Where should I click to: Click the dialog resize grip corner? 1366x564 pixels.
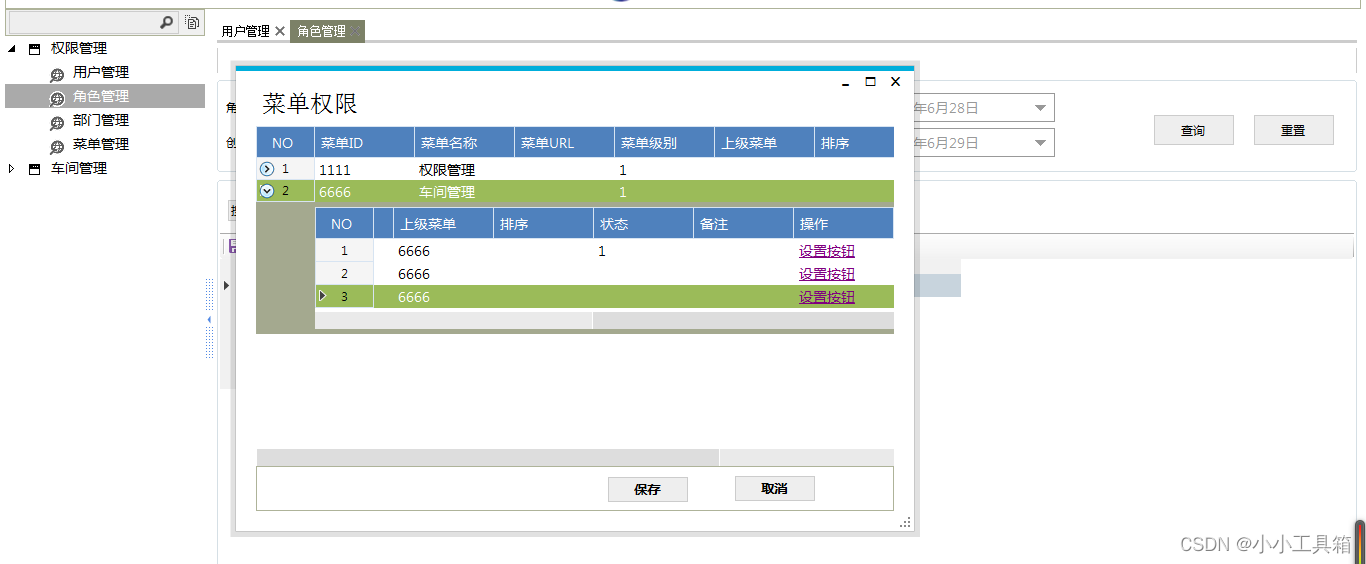coord(906,522)
